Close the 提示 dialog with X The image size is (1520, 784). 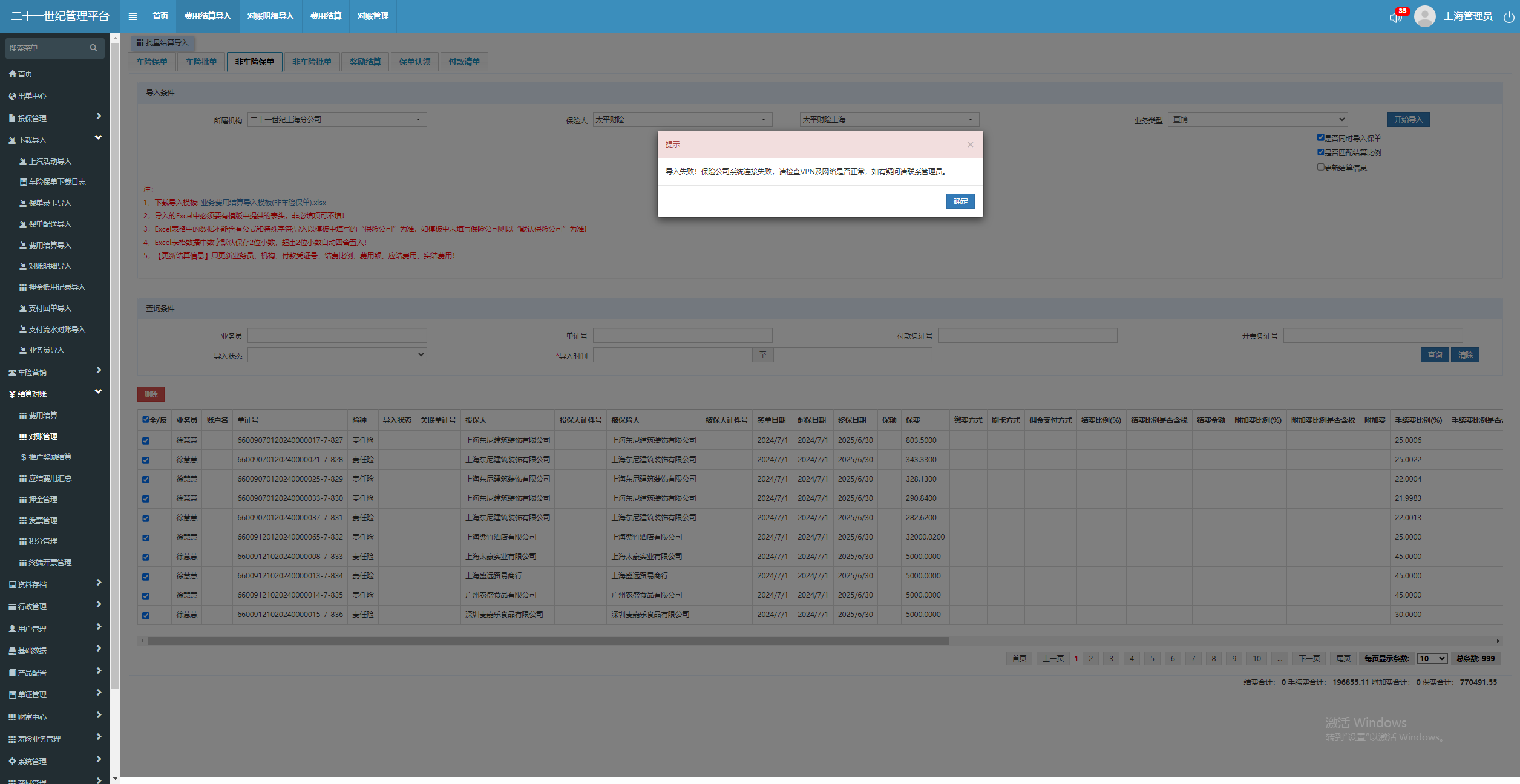(970, 145)
